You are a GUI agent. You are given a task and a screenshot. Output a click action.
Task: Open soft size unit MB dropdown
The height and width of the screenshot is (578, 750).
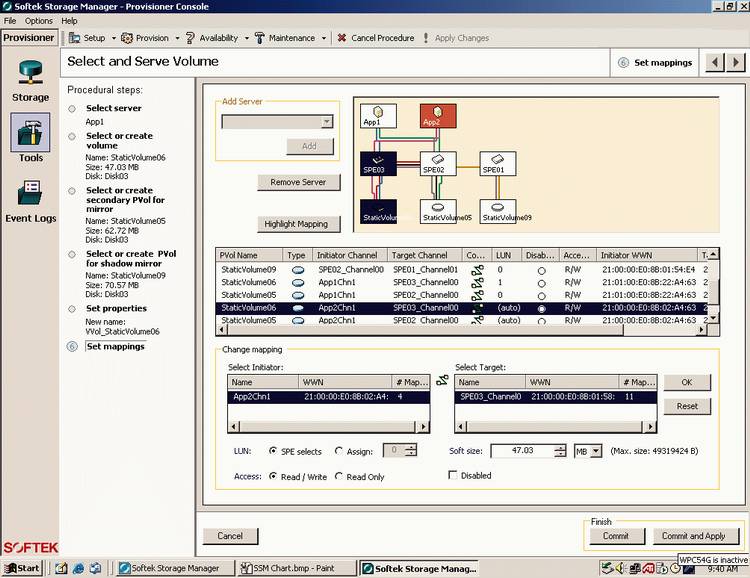pos(596,451)
